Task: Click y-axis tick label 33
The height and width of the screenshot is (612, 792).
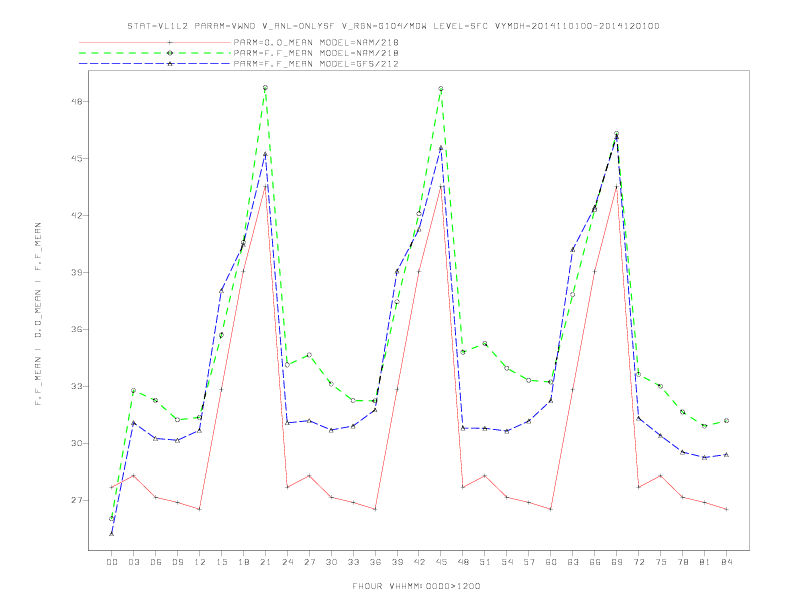Action: pos(77,387)
